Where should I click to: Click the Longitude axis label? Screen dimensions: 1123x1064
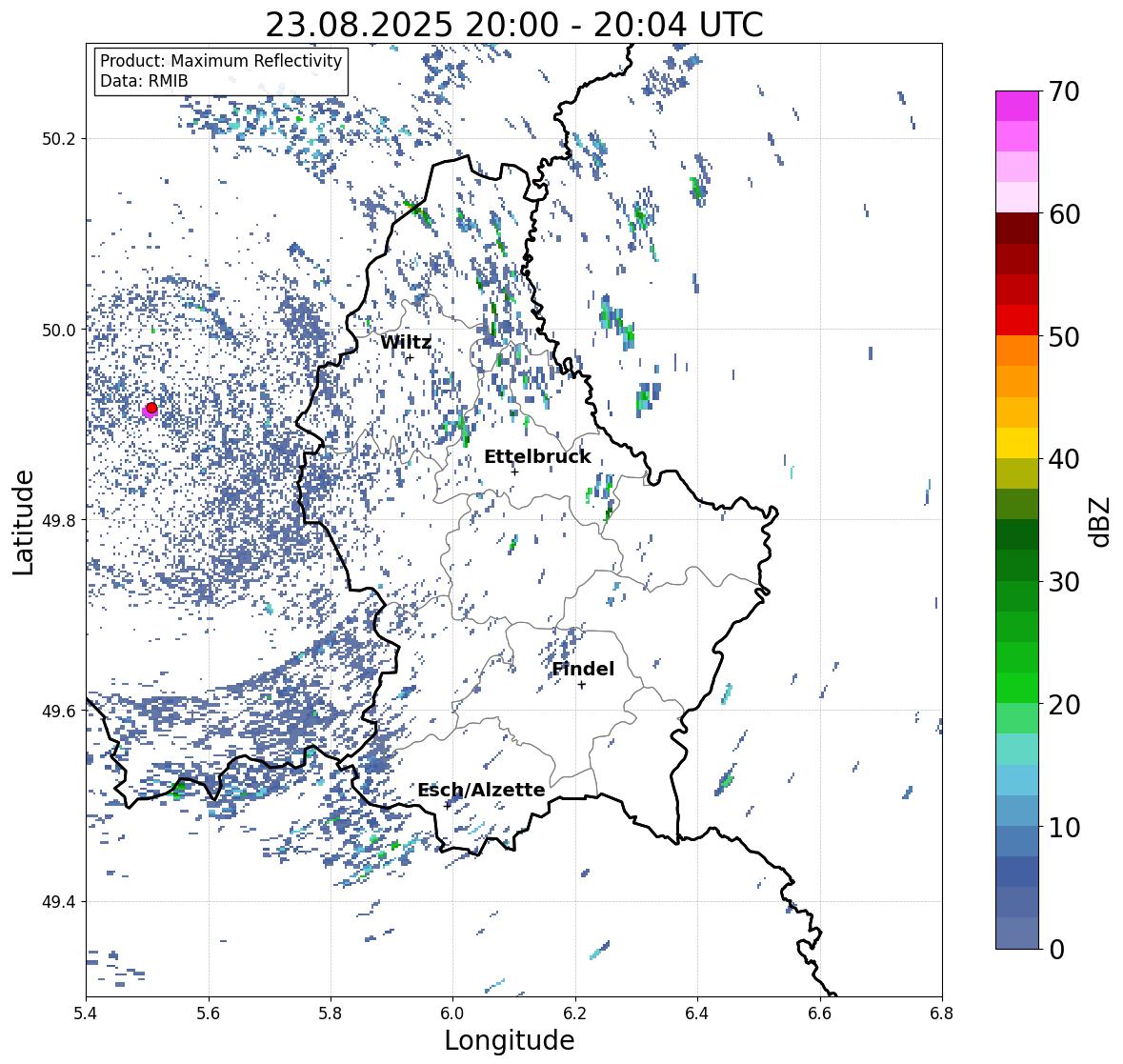pos(510,1040)
